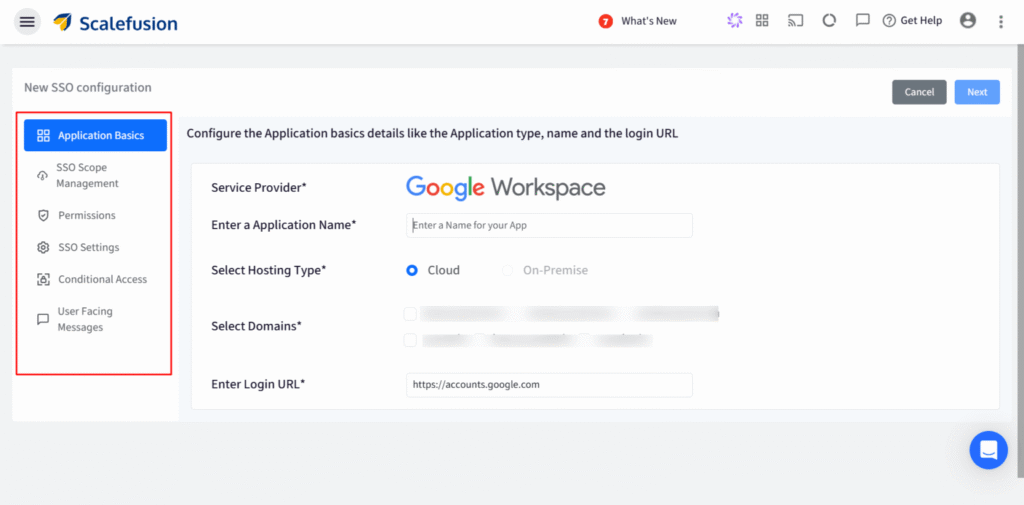Switch to Application Basics tab
The image size is (1024, 505).
point(95,135)
